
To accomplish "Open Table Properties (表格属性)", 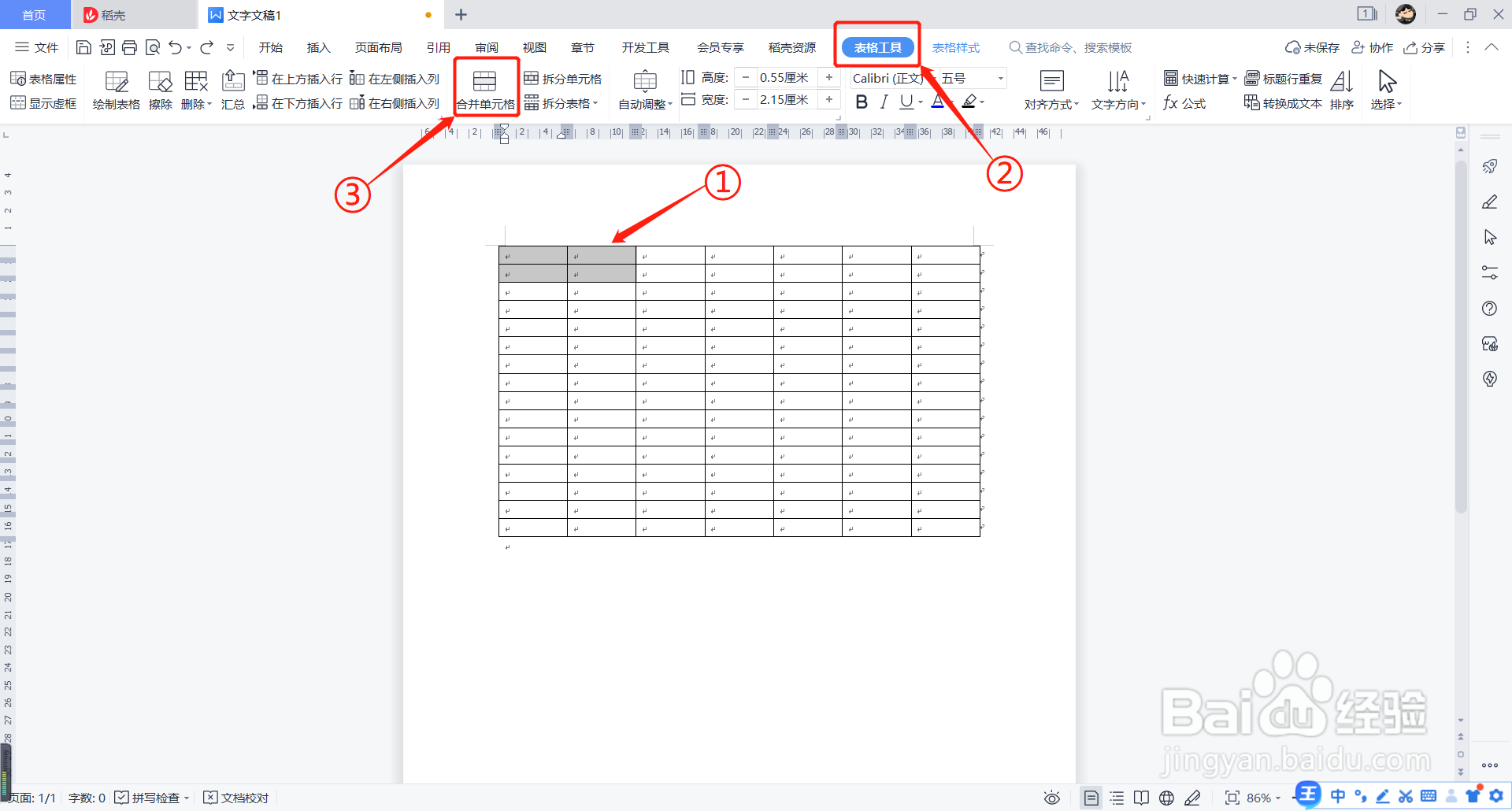I will 43,79.
